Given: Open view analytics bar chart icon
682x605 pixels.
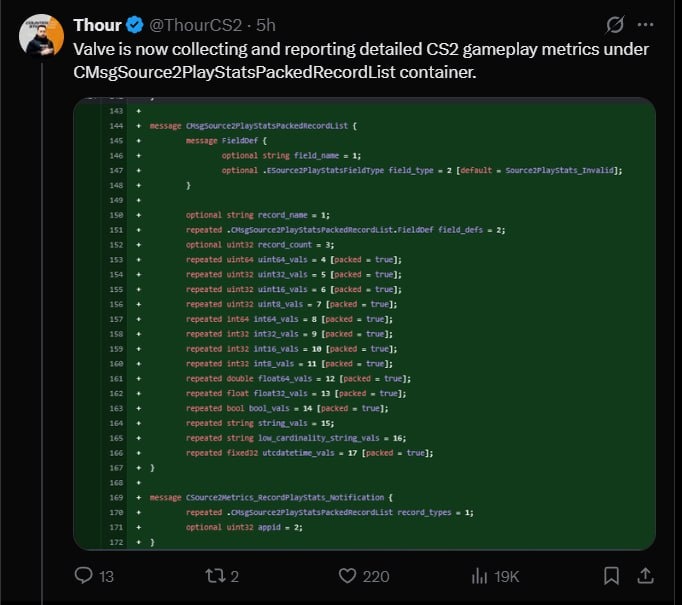Looking at the screenshot, I should pyautogui.click(x=480, y=575).
